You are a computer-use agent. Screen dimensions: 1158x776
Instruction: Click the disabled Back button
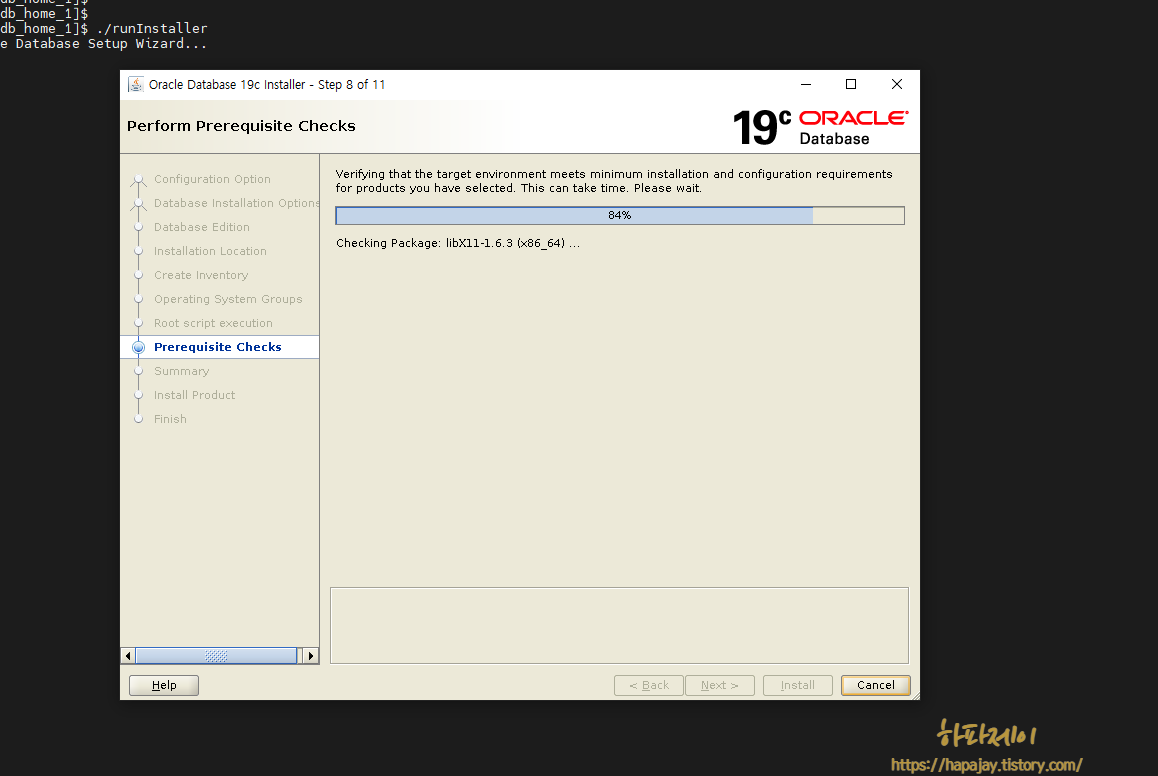(x=648, y=685)
